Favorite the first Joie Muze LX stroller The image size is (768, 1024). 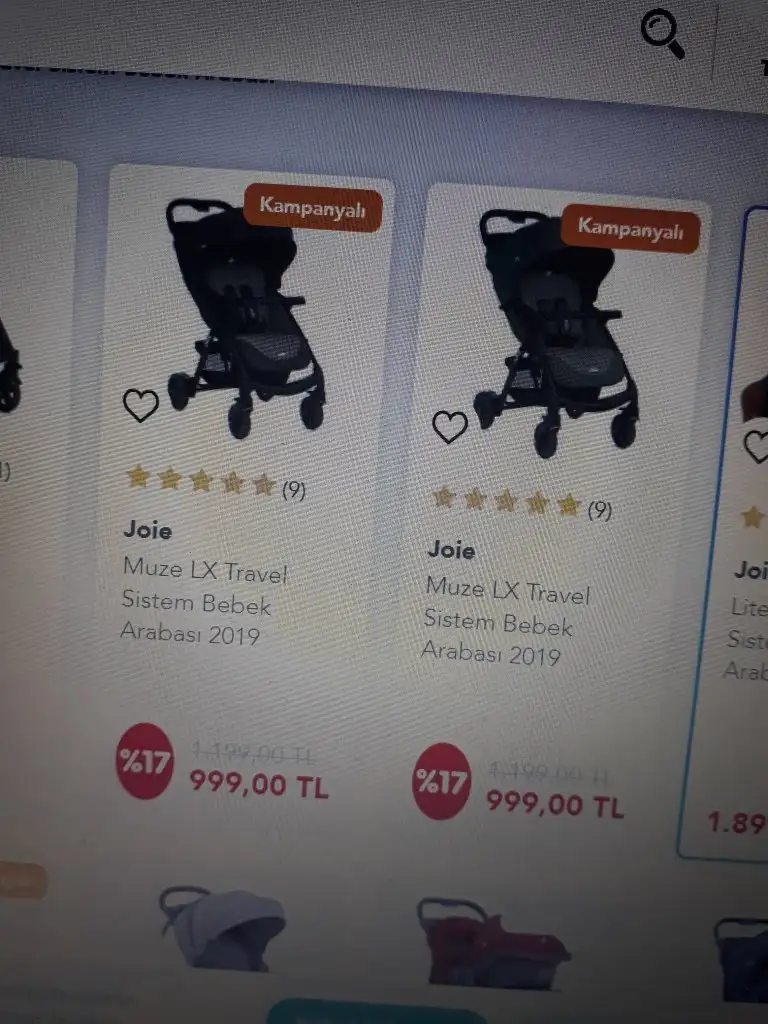[140, 405]
